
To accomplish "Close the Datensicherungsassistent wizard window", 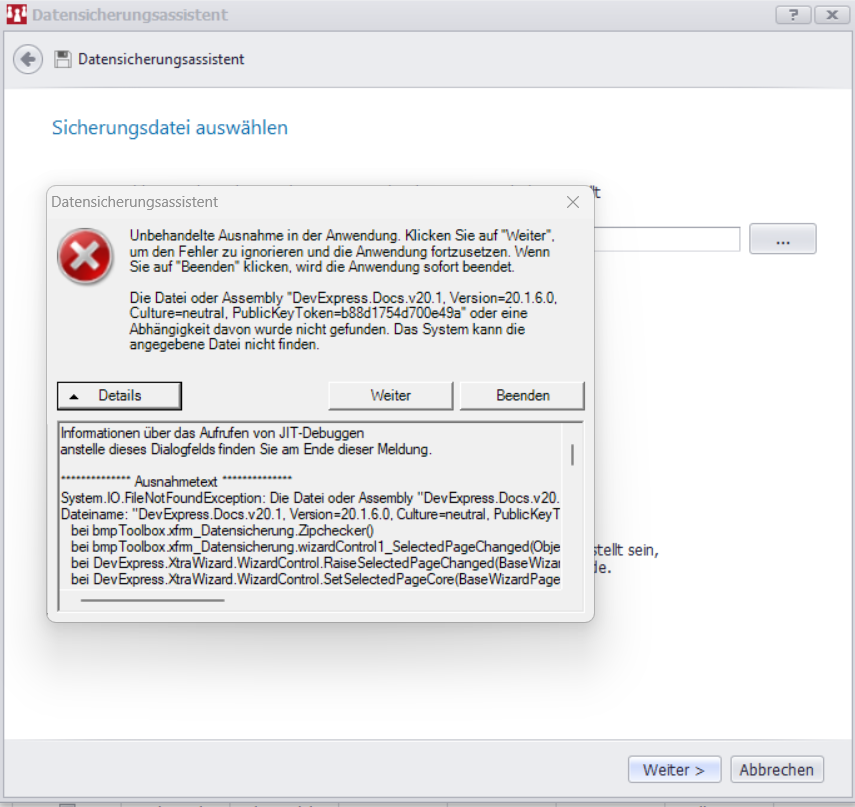I will [x=830, y=15].
